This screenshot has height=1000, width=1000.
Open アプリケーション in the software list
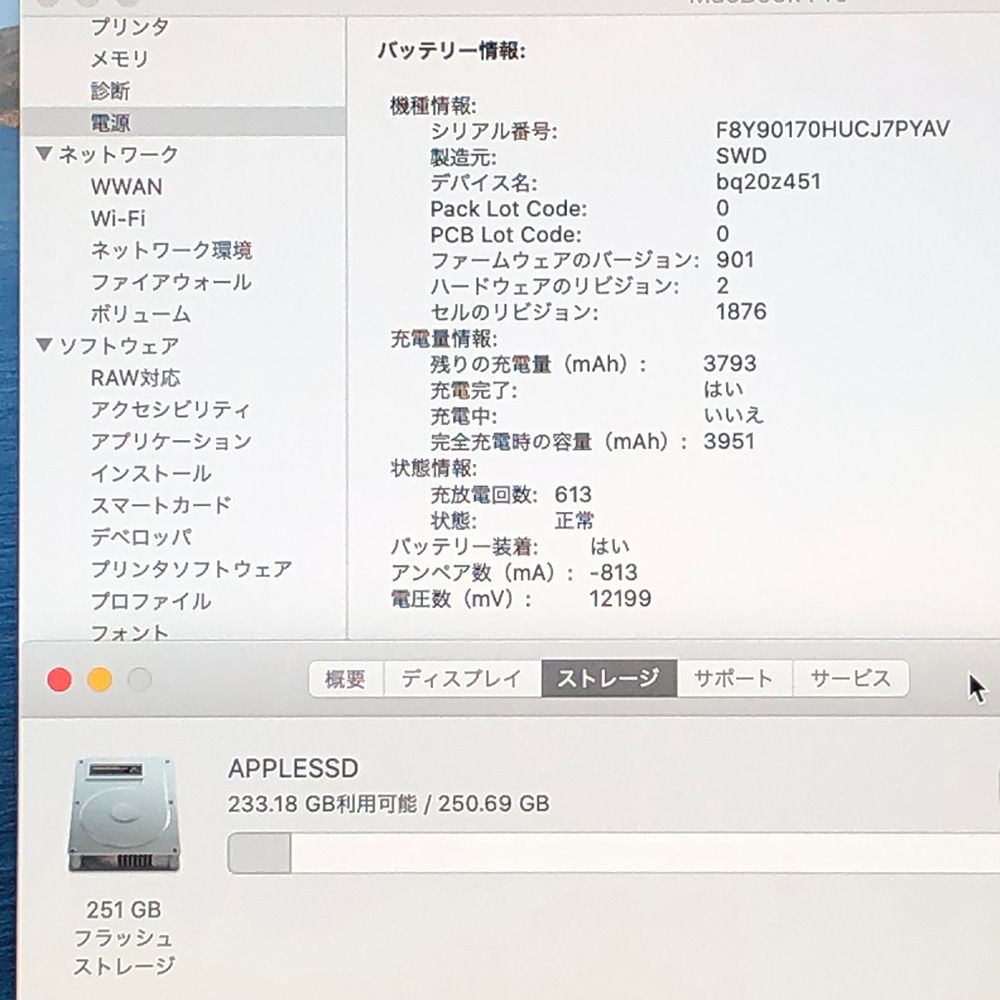(x=171, y=441)
